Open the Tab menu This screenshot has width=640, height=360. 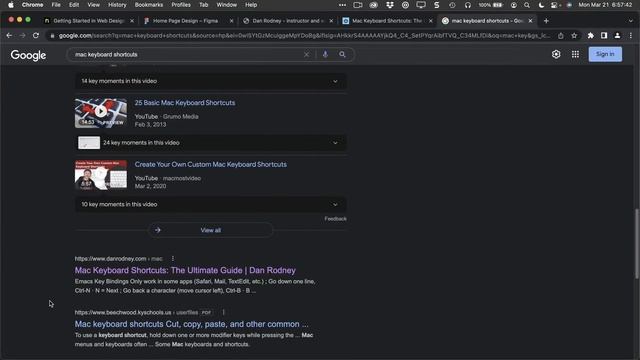(203, 5)
